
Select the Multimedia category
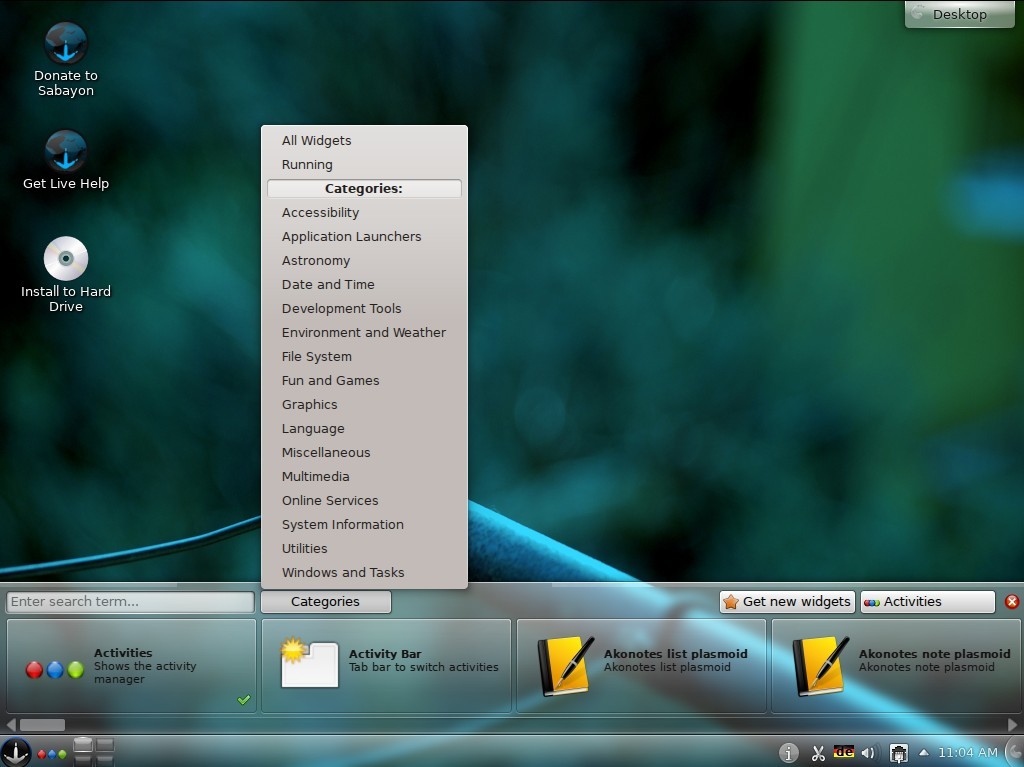pyautogui.click(x=364, y=476)
